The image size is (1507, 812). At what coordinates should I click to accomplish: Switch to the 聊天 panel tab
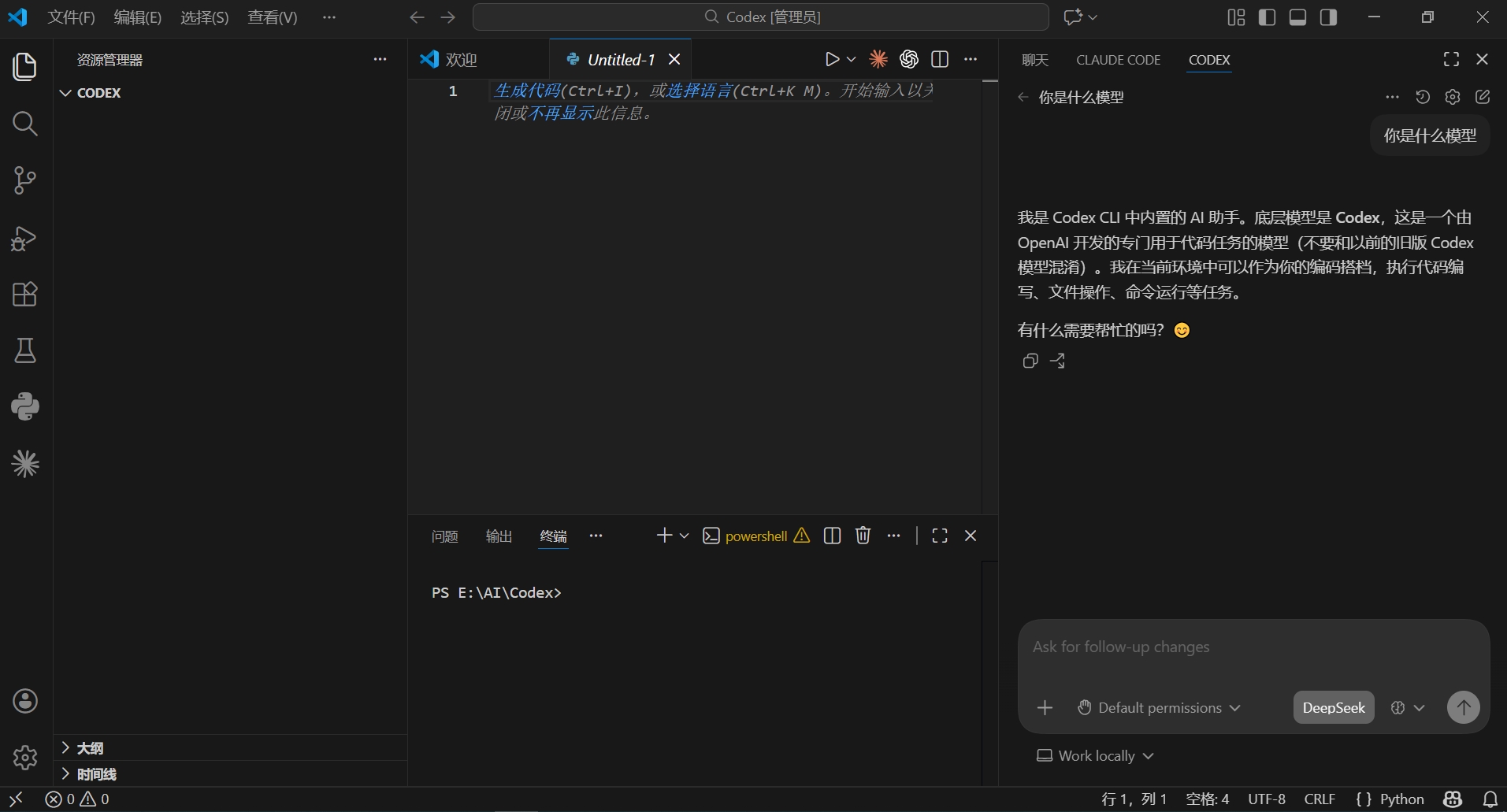click(x=1035, y=60)
